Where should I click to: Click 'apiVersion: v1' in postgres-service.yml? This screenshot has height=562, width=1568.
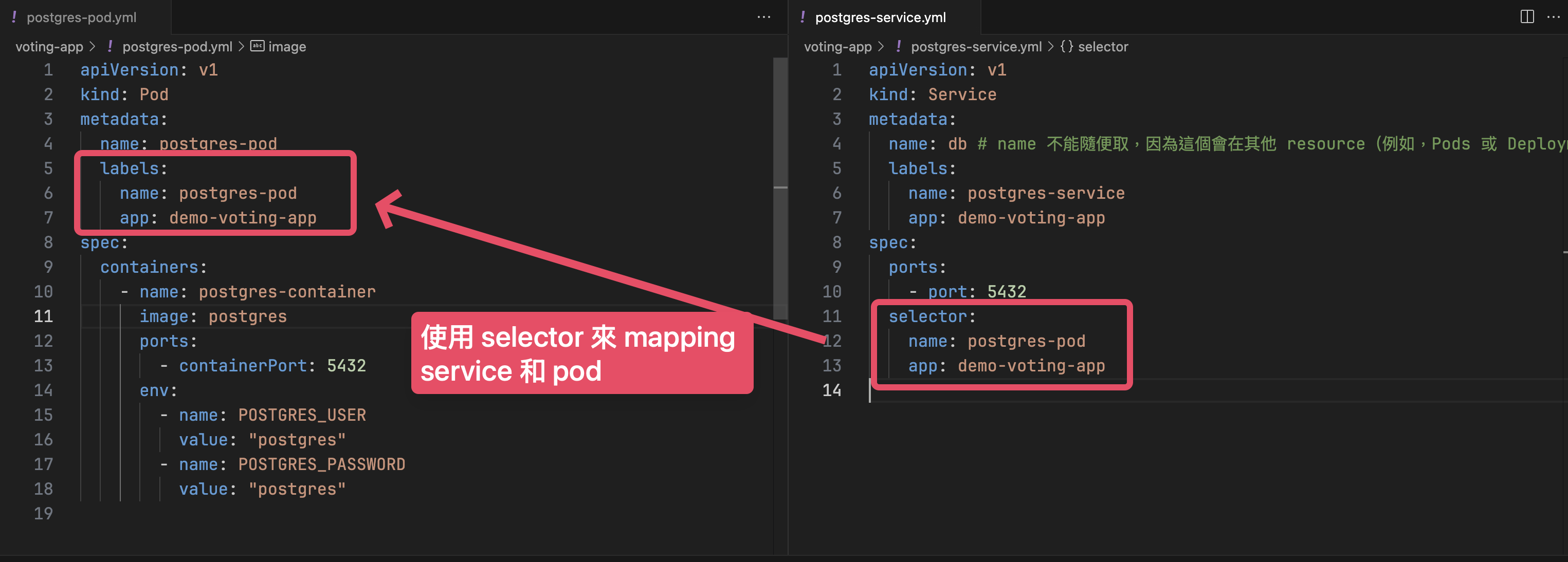(x=937, y=70)
